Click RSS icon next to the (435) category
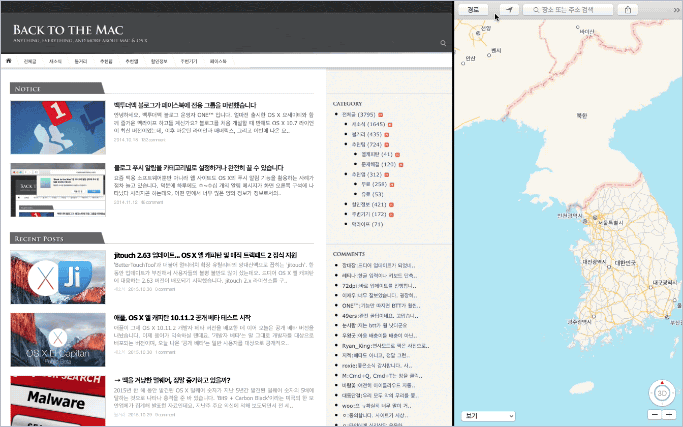 click(386, 135)
